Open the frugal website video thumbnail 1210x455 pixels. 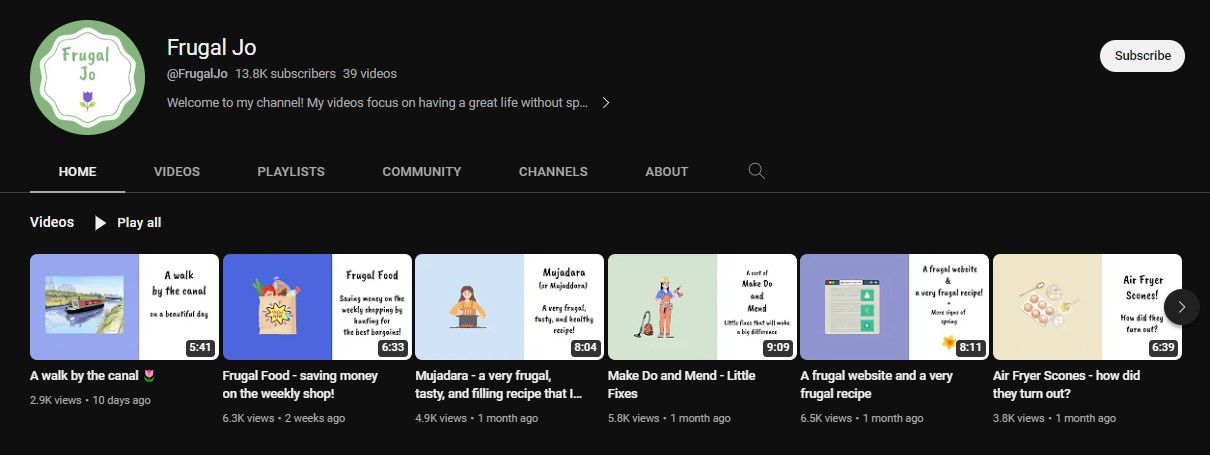(x=895, y=307)
